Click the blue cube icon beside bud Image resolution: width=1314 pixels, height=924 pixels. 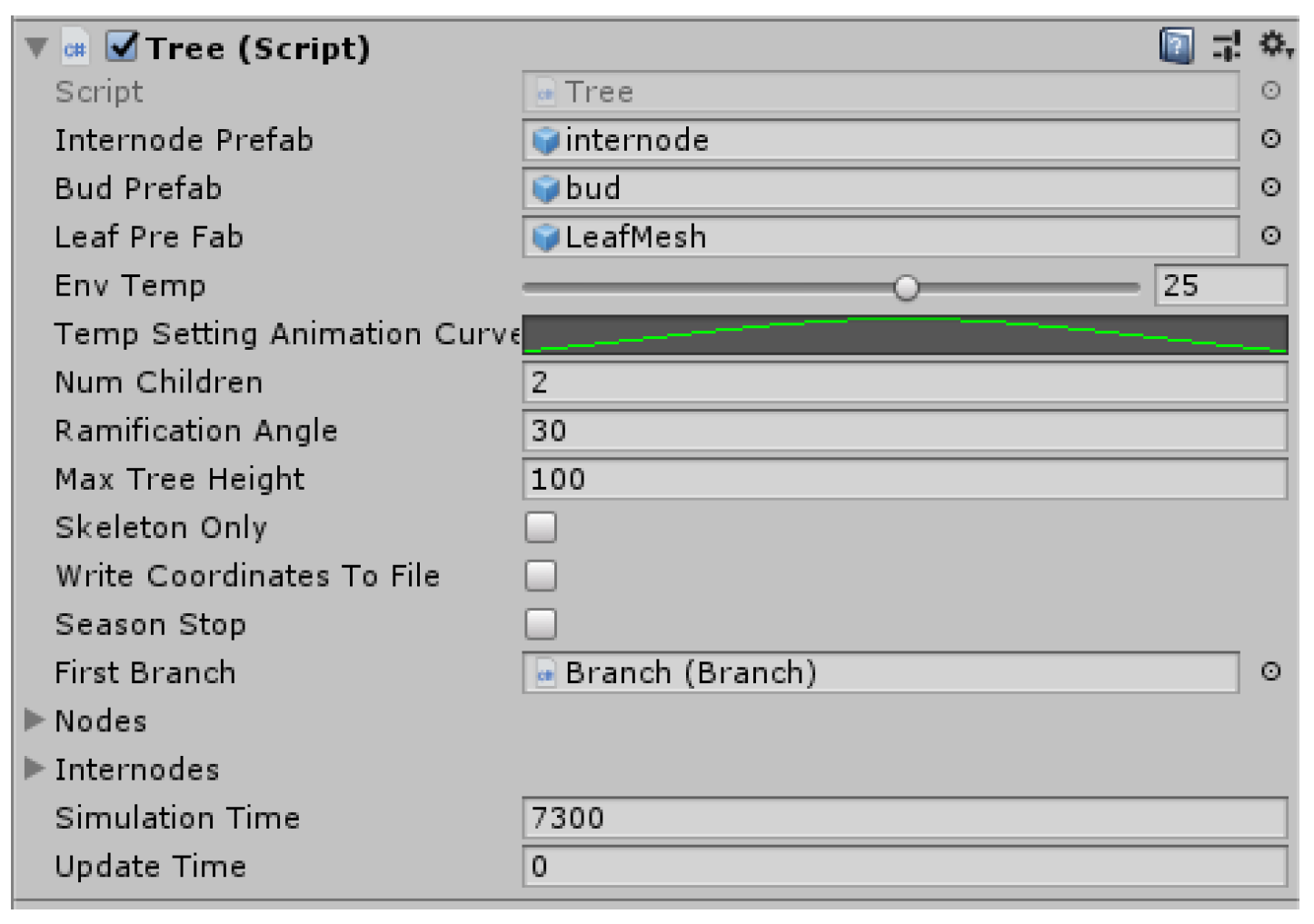pyautogui.click(x=545, y=188)
